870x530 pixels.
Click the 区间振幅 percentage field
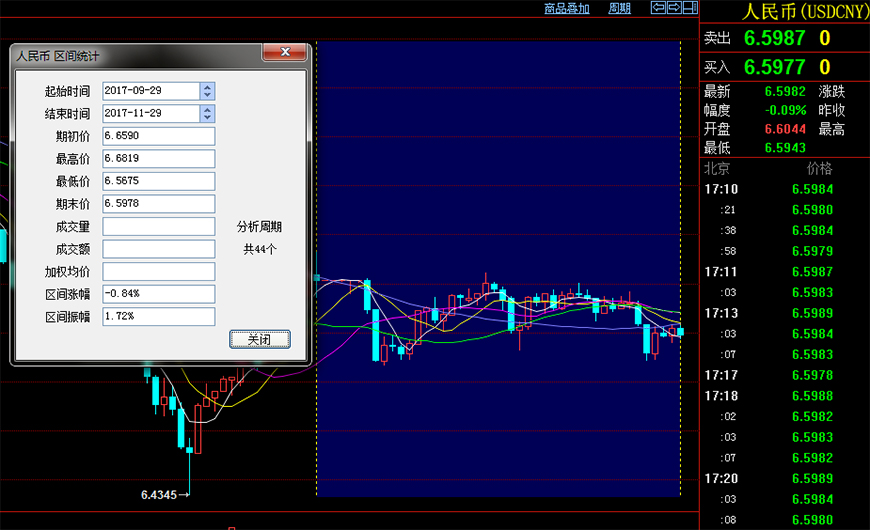158,316
